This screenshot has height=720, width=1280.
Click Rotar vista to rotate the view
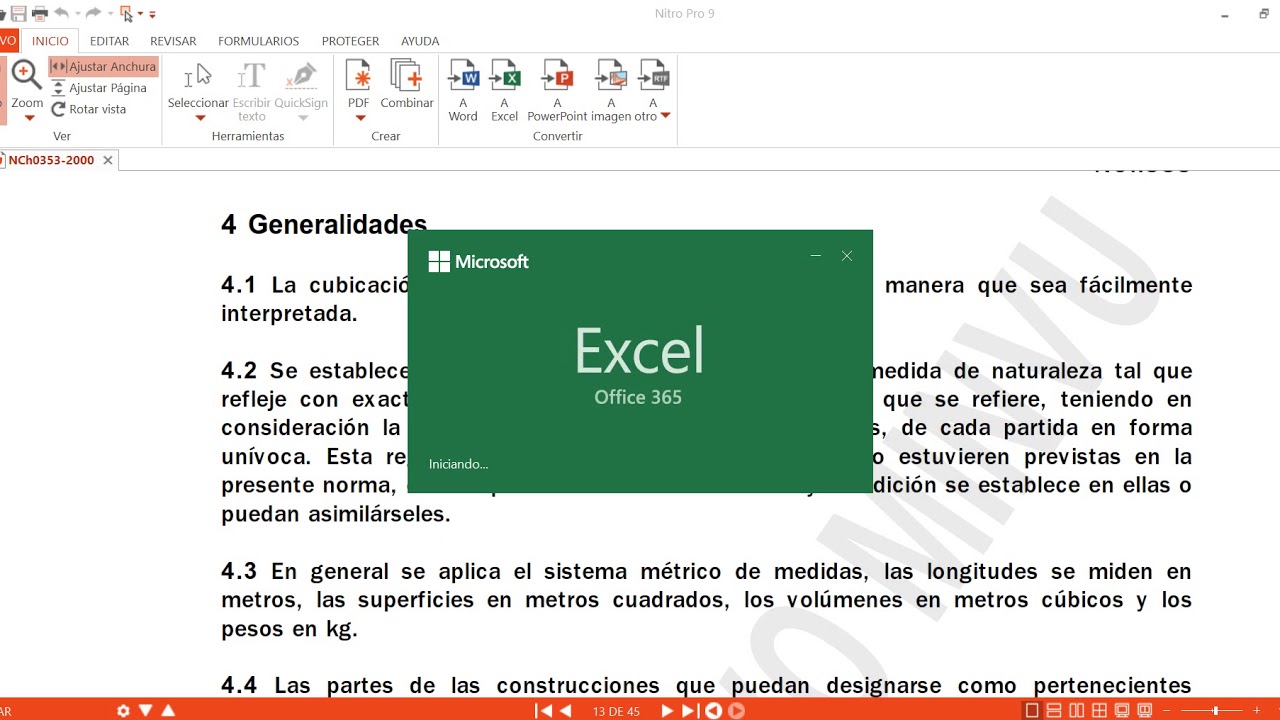click(89, 109)
